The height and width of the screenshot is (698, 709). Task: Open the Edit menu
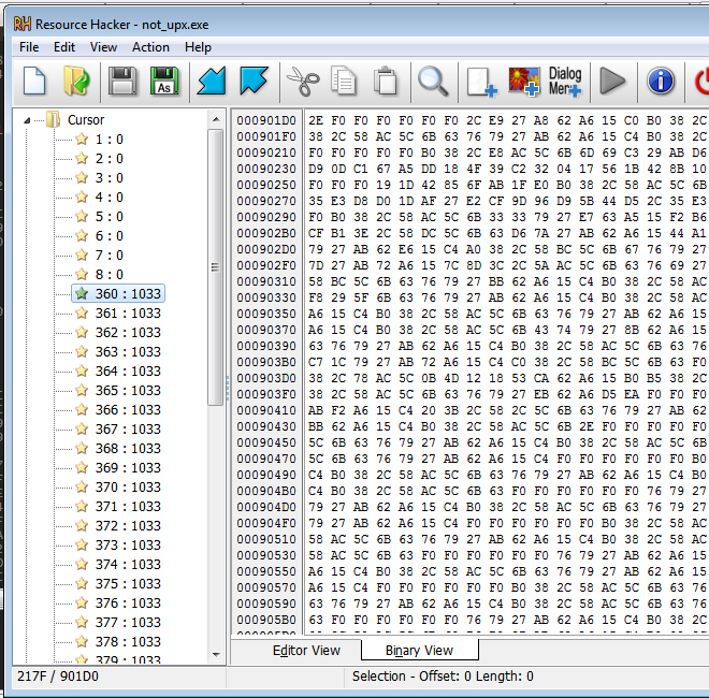pyautogui.click(x=64, y=47)
